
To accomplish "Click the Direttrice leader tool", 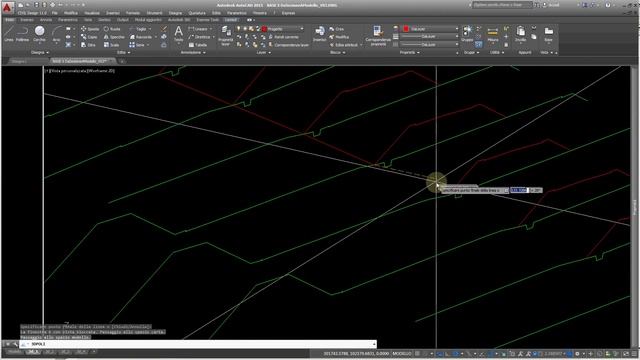I will pyautogui.click(x=199, y=37).
